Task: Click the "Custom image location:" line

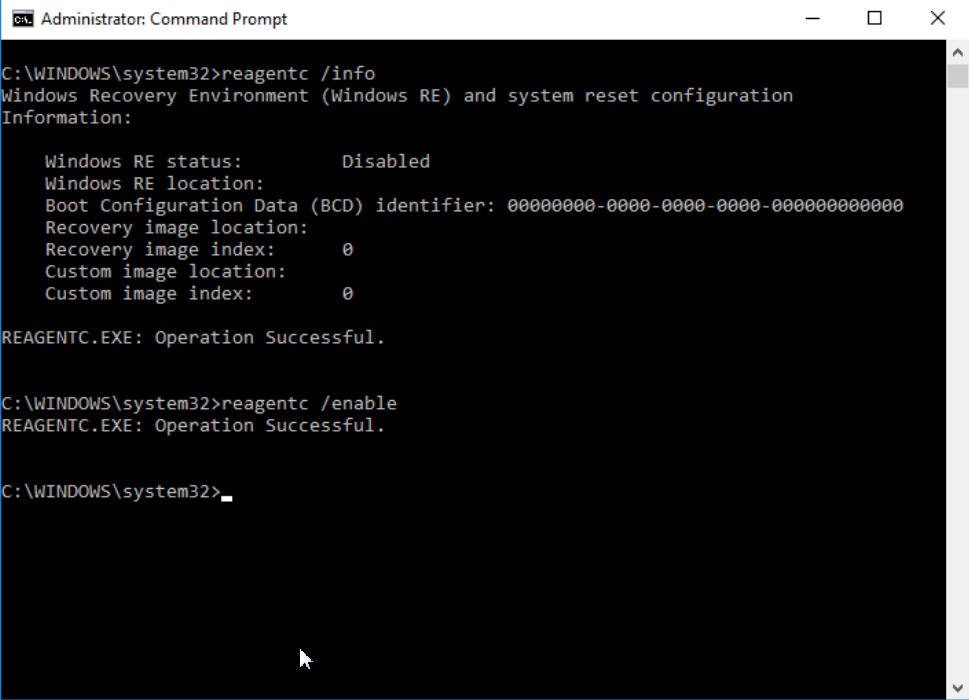Action: 165,271
